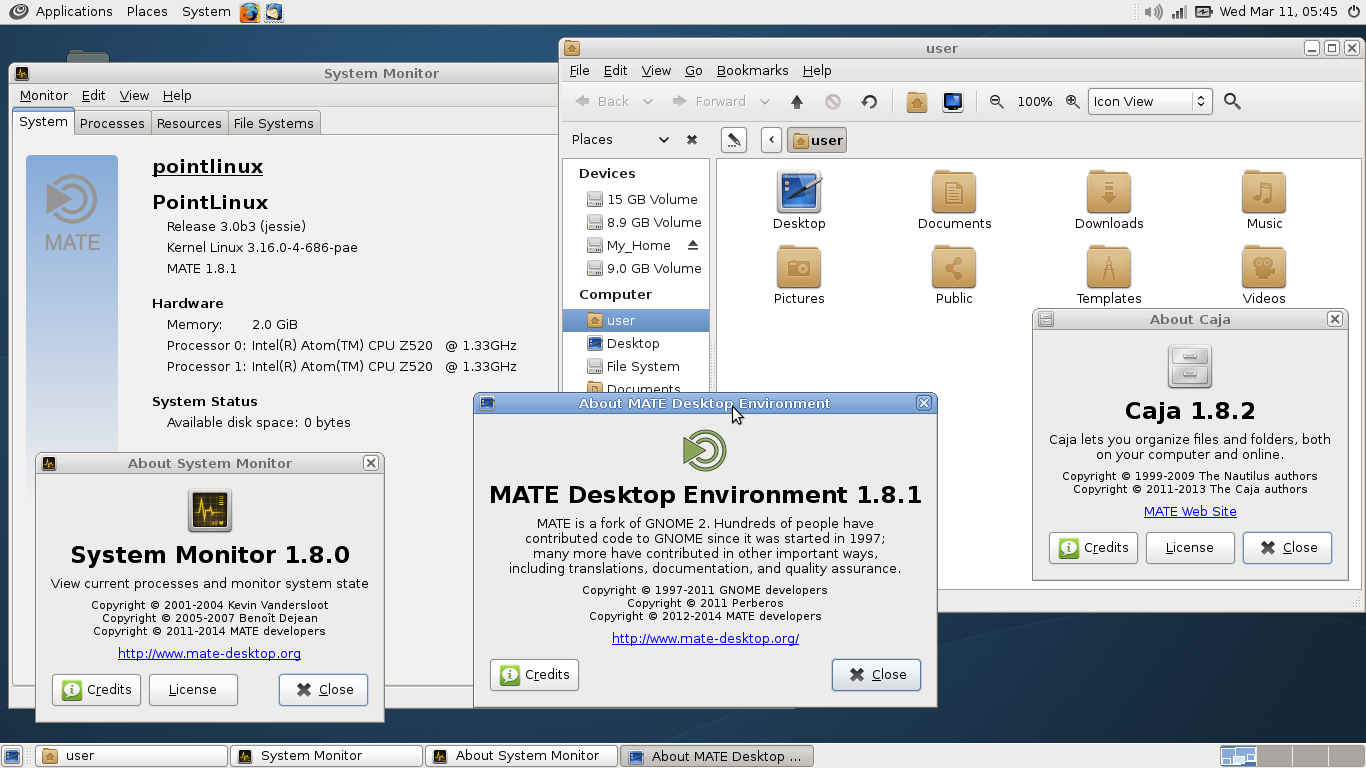
Task: Reload the current Caja folder
Action: click(869, 101)
